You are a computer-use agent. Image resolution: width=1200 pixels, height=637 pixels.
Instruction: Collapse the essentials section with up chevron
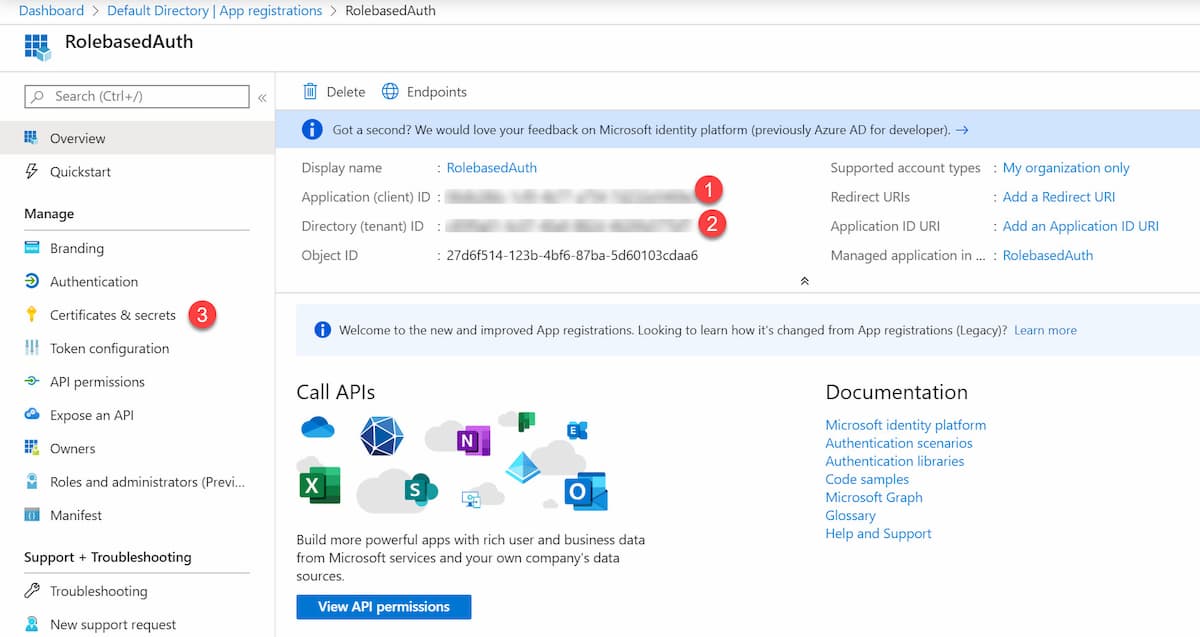point(804,281)
